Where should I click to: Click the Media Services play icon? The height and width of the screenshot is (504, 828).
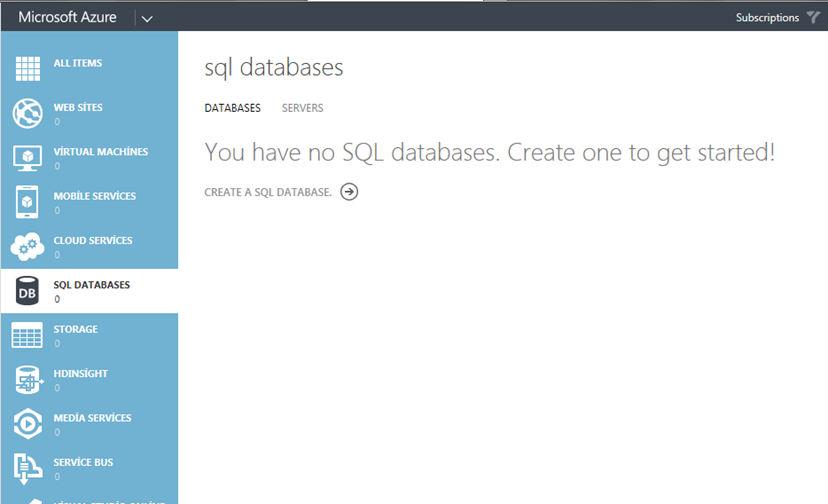(27, 424)
